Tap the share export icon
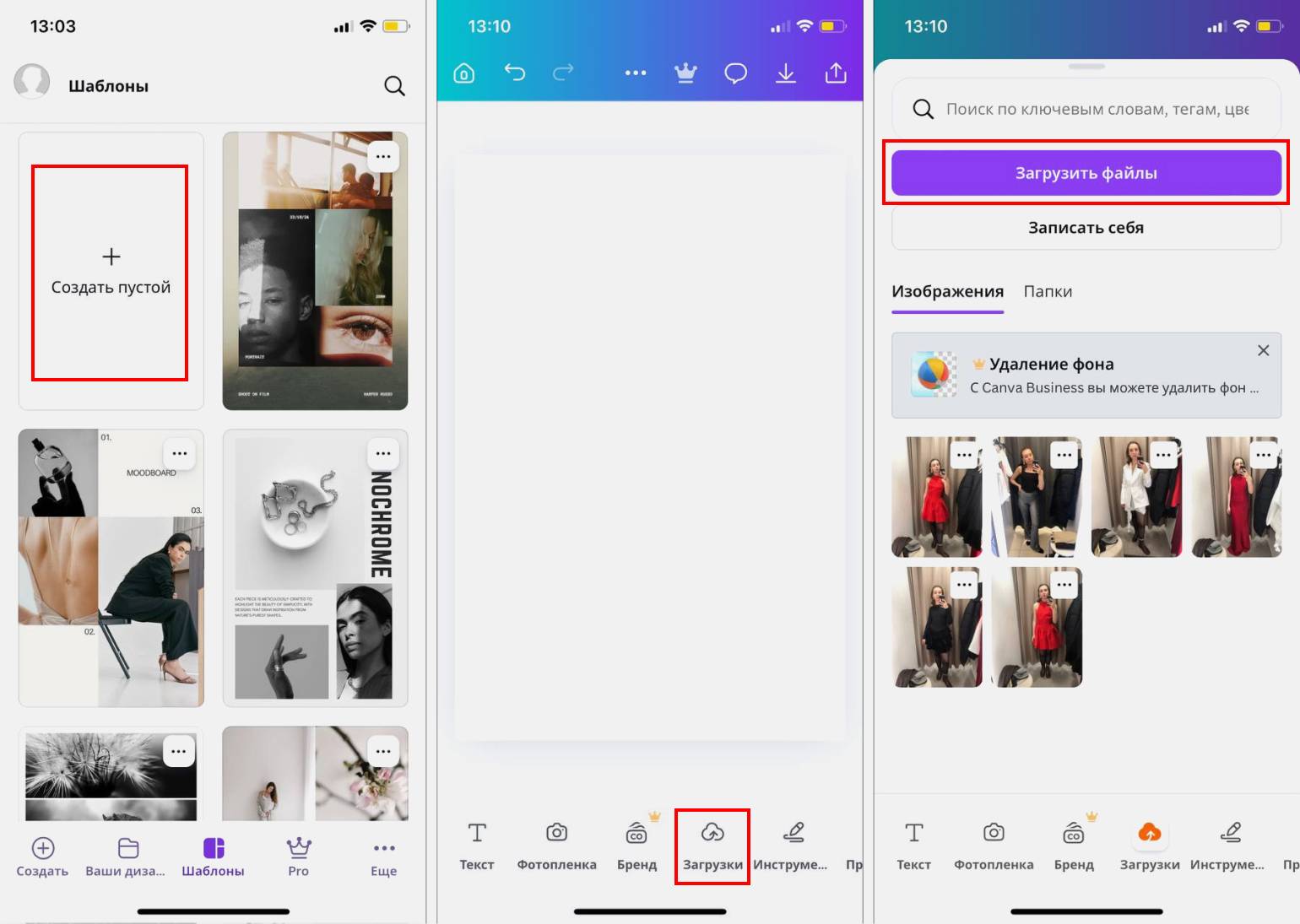Image resolution: width=1300 pixels, height=924 pixels. click(x=835, y=73)
